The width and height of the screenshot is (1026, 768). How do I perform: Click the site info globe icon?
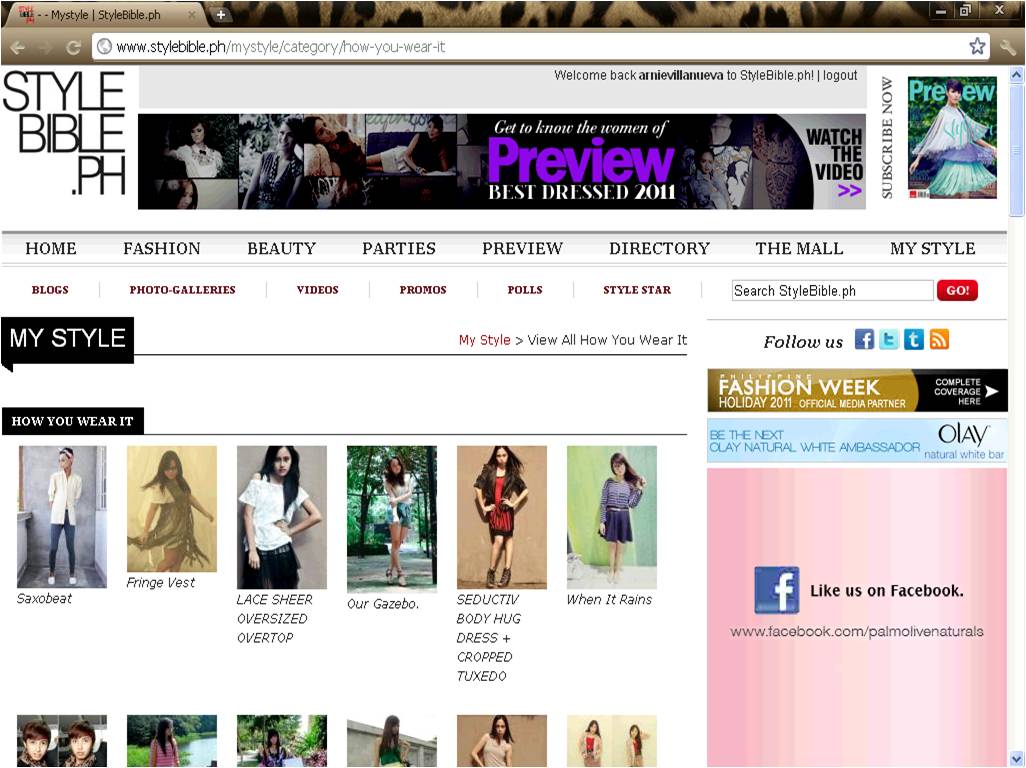(x=104, y=46)
